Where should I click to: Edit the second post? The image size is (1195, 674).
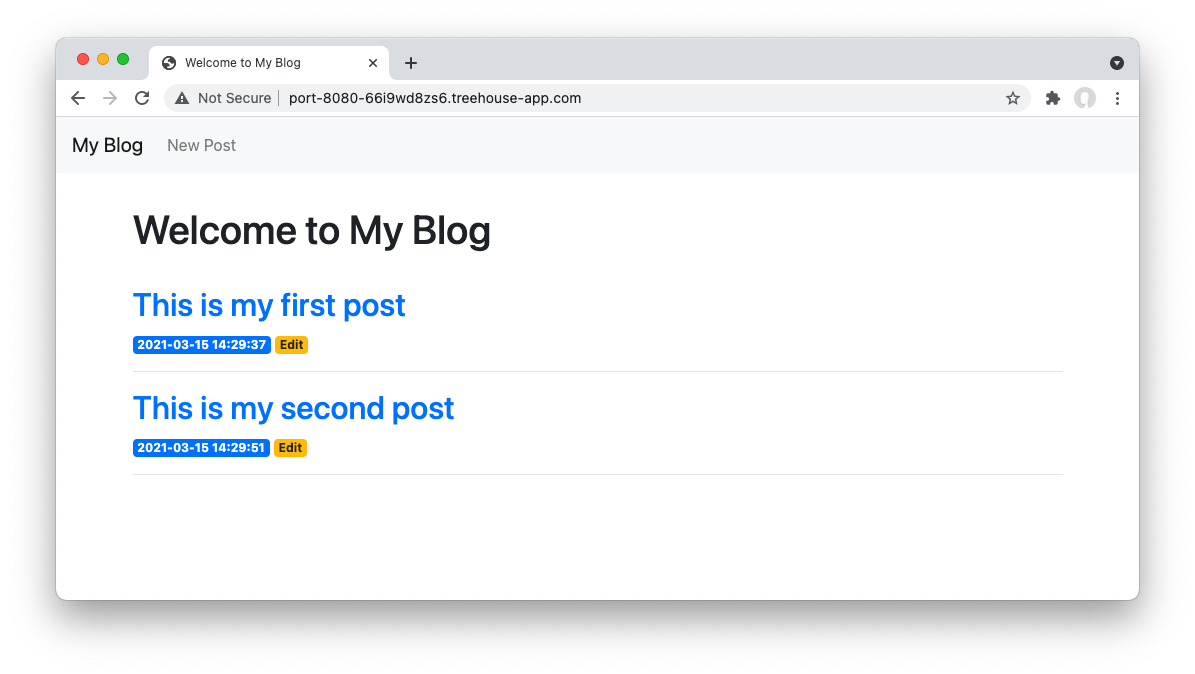pyautogui.click(x=290, y=448)
